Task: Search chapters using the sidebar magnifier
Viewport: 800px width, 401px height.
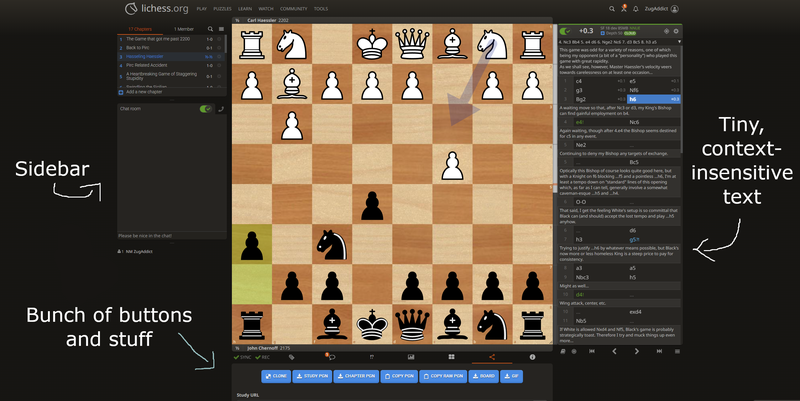Action: (210, 29)
